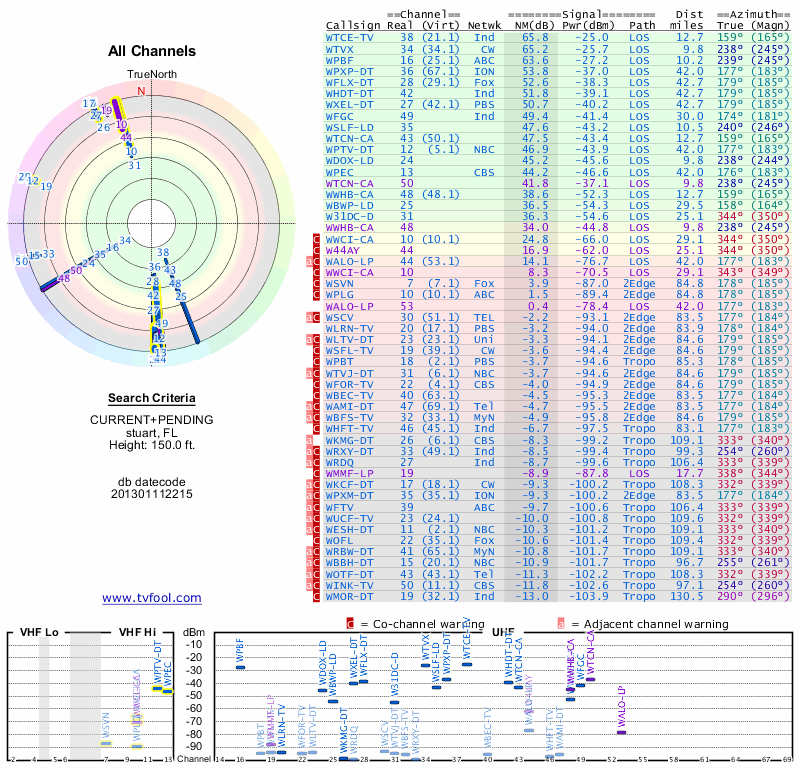Select the WPXP-DT callsign in the table
This screenshot has height=768, width=800.
pyautogui.click(x=349, y=71)
